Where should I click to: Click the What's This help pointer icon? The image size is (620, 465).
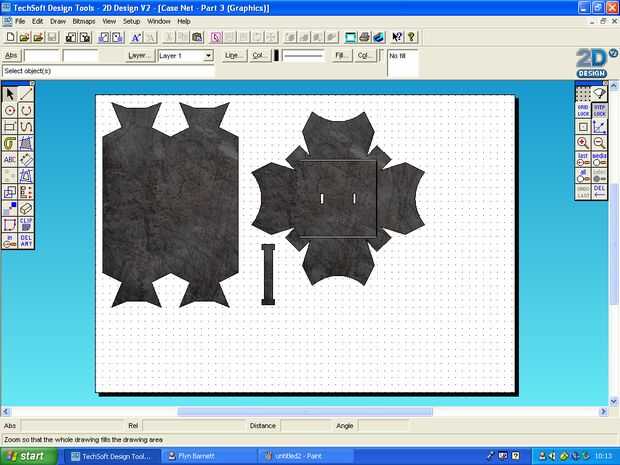click(x=397, y=37)
